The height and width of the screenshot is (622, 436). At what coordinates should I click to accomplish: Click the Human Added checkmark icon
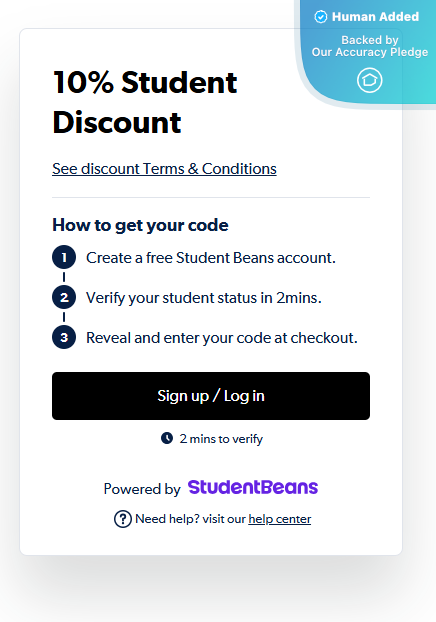(321, 17)
